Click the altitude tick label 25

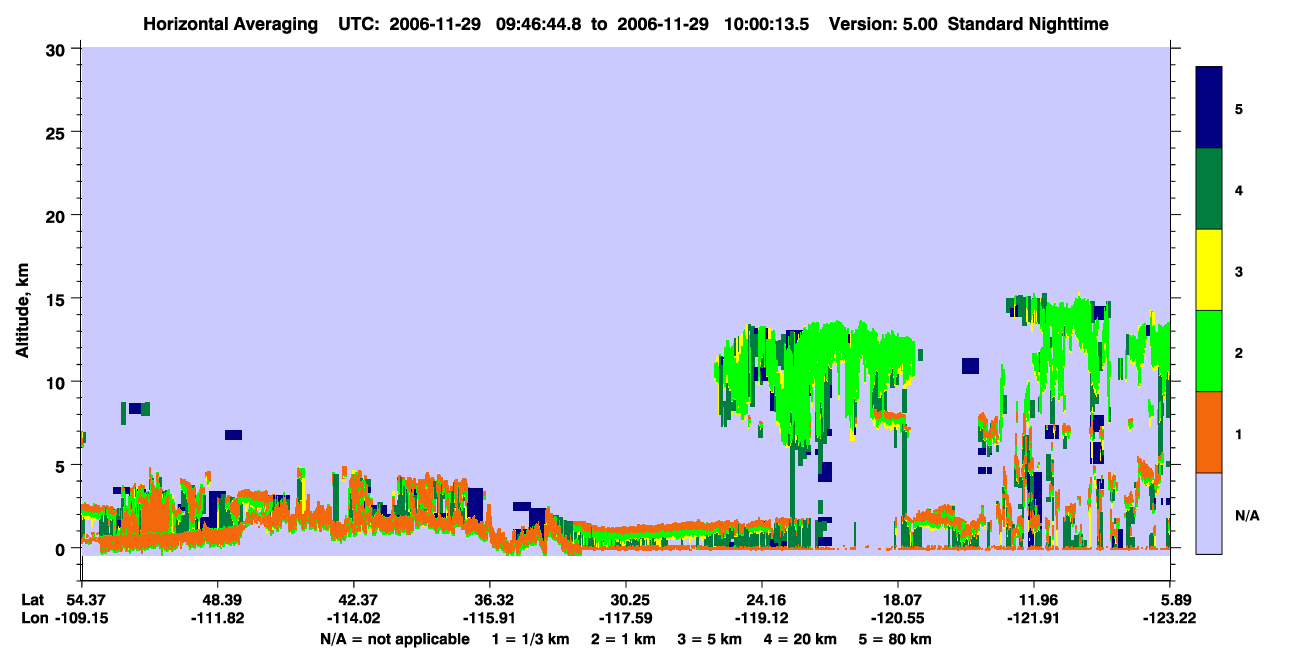coord(58,132)
